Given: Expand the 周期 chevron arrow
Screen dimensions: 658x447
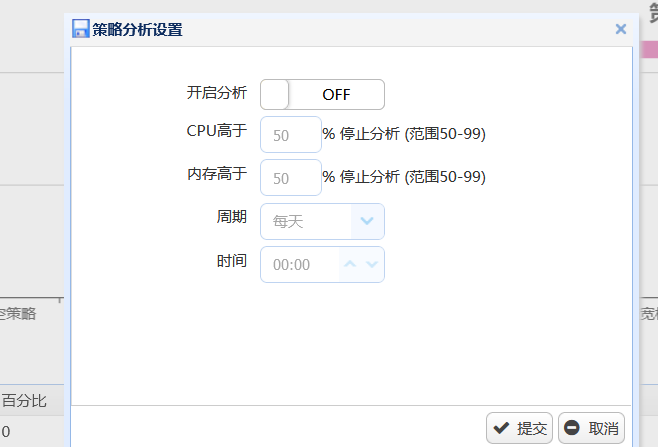Looking at the screenshot, I should pos(367,221).
